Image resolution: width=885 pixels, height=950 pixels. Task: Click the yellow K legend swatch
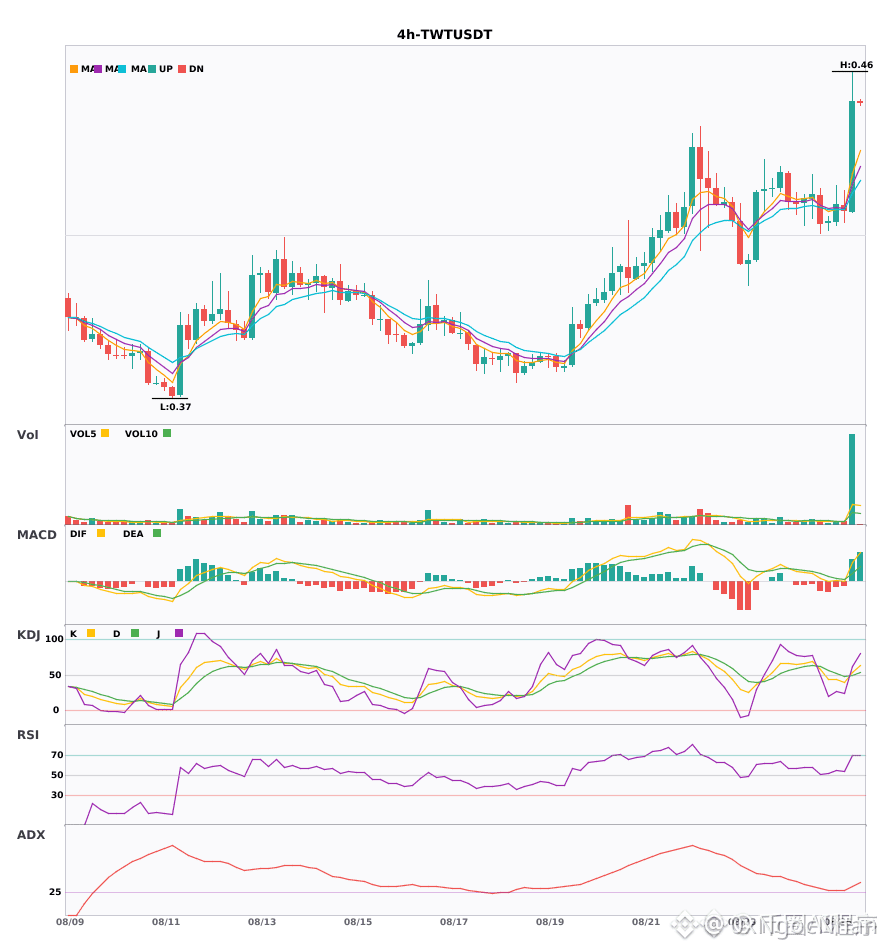[91, 633]
